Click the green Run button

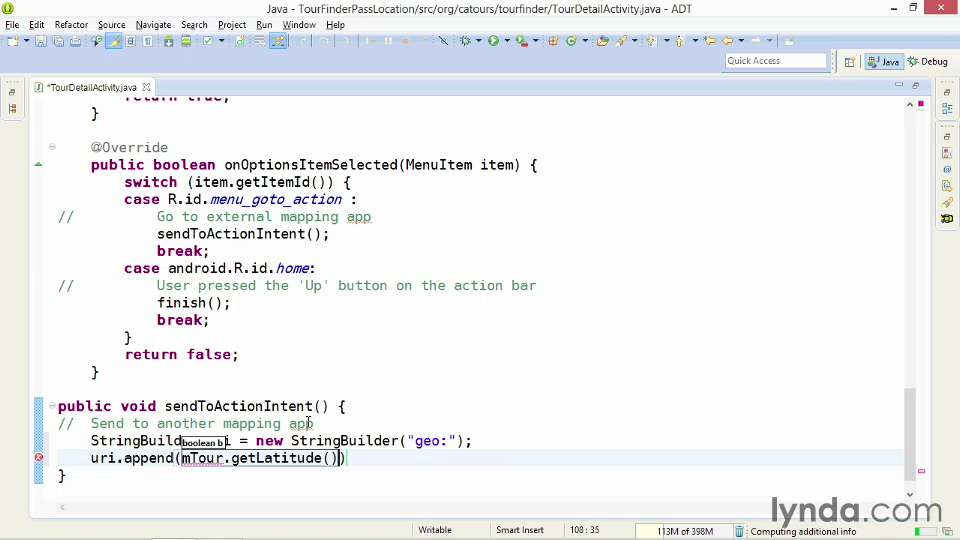tap(493, 41)
